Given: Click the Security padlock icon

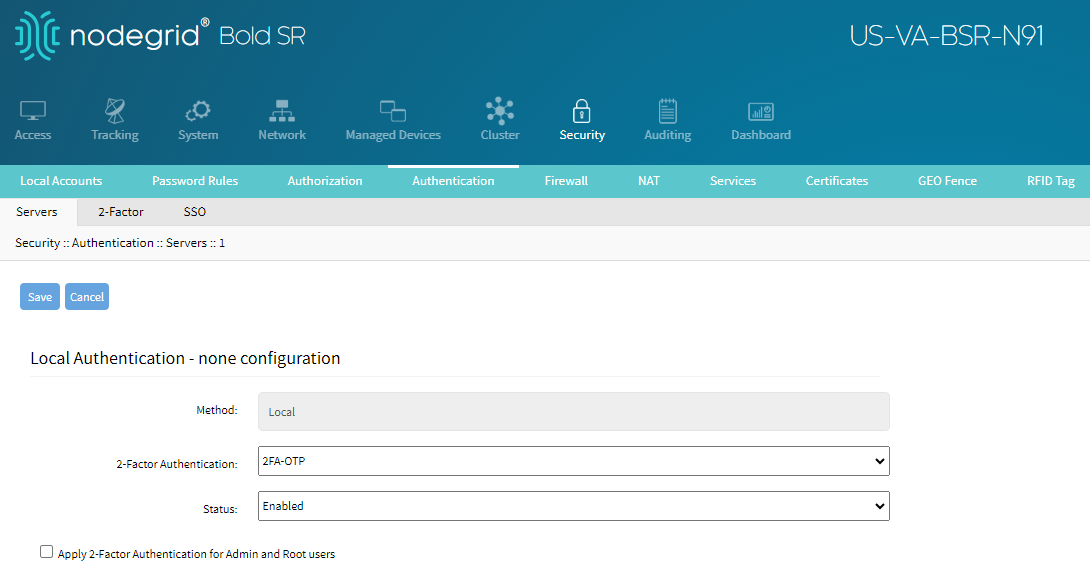Looking at the screenshot, I should point(582,111).
